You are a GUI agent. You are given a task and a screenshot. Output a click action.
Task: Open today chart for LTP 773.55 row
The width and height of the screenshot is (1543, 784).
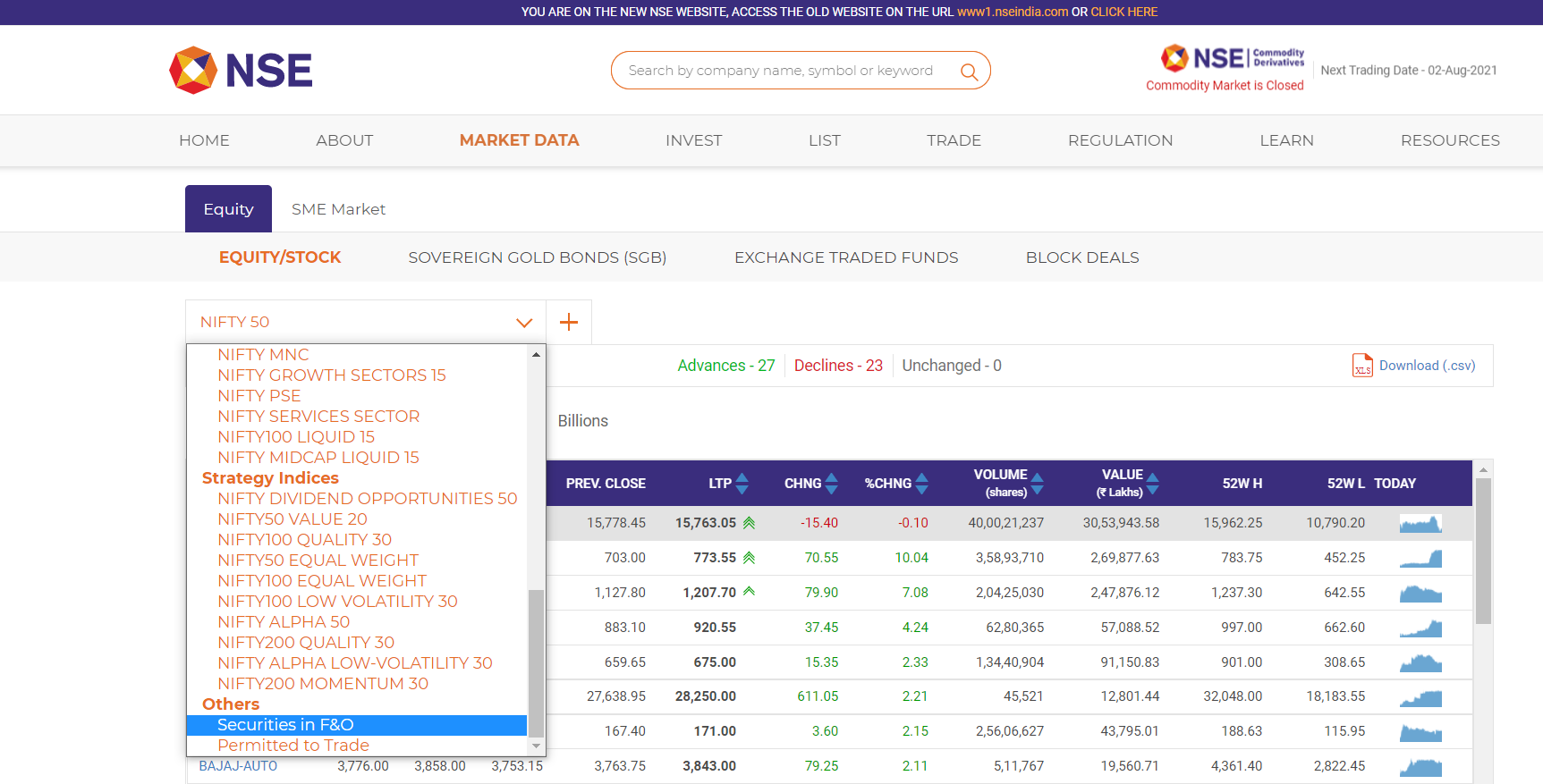[x=1420, y=558]
